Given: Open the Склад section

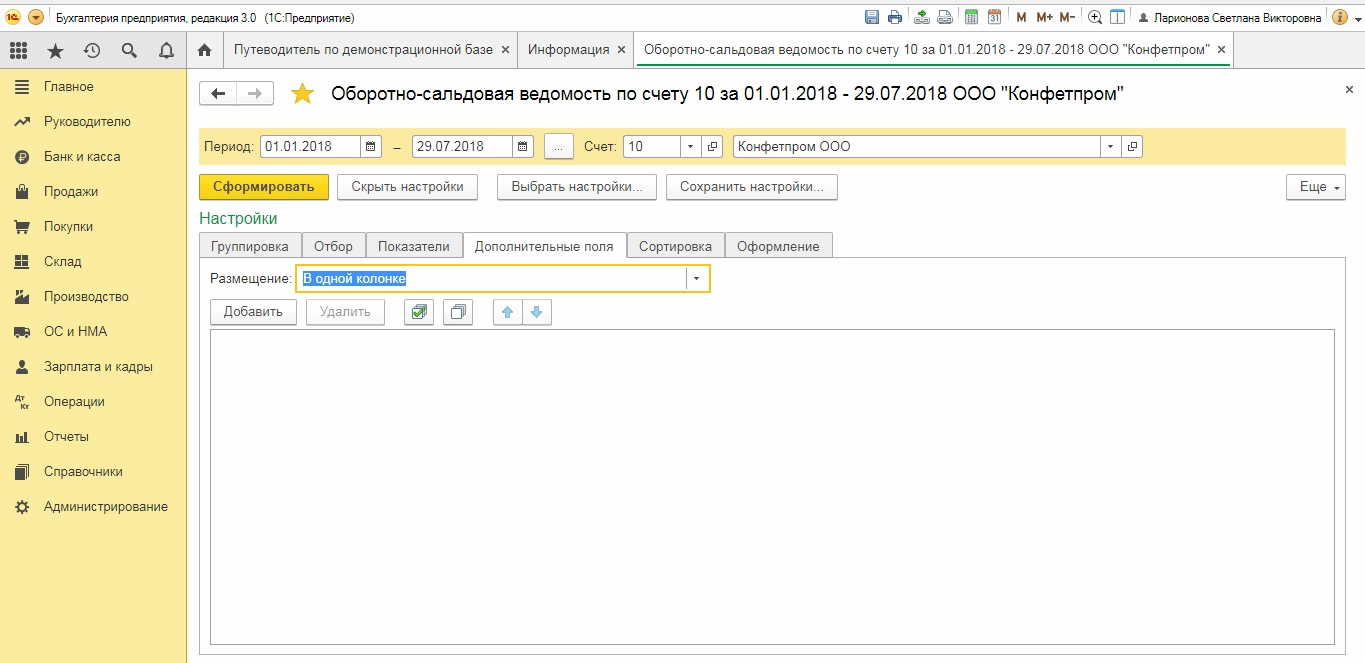Looking at the screenshot, I should (x=93, y=262).
